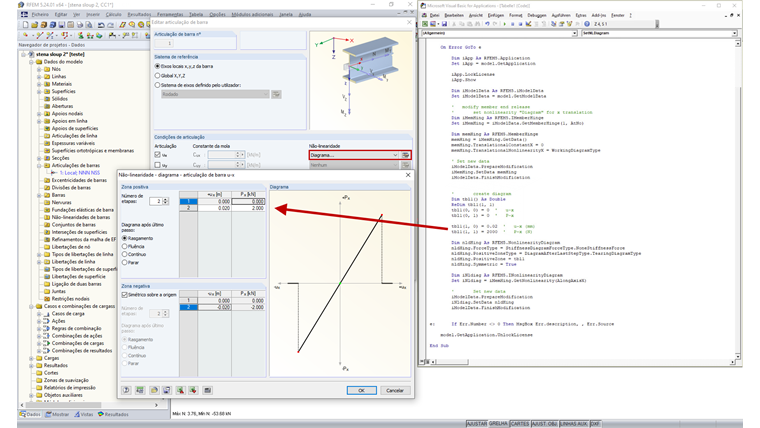Screen dimensions: 760x428
Task: Open the Módulos adicionais menu
Action: [x=252, y=15]
